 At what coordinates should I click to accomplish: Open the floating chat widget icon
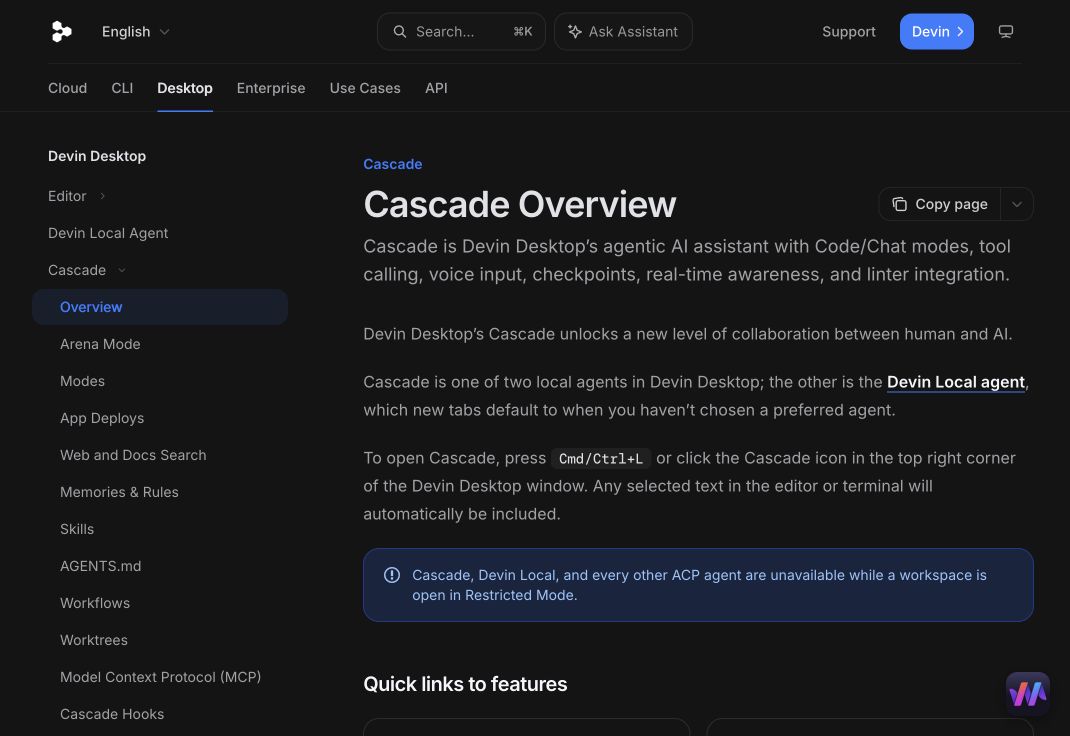coord(1027,694)
